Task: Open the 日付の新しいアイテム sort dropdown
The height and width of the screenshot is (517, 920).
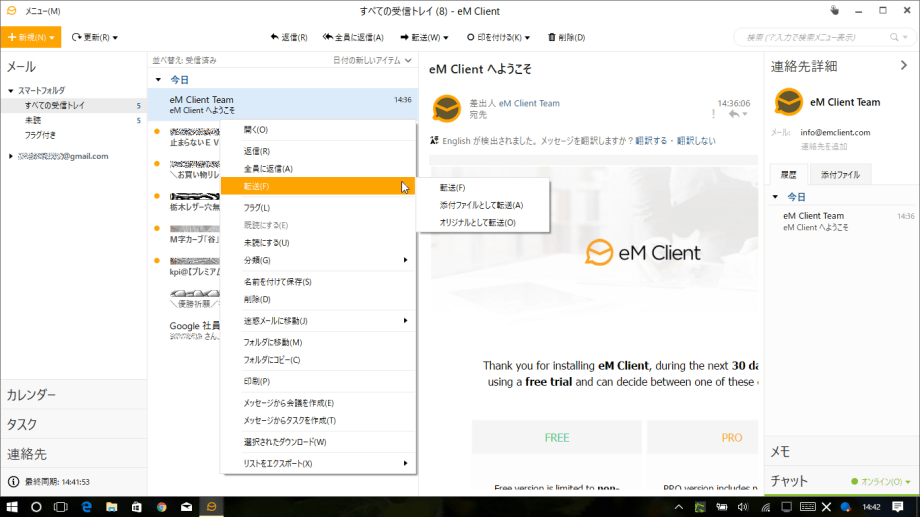Action: [x=372, y=60]
